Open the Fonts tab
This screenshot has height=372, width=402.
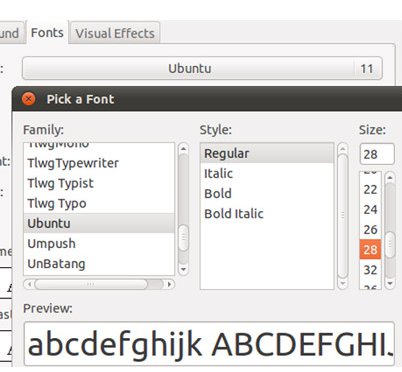[47, 33]
